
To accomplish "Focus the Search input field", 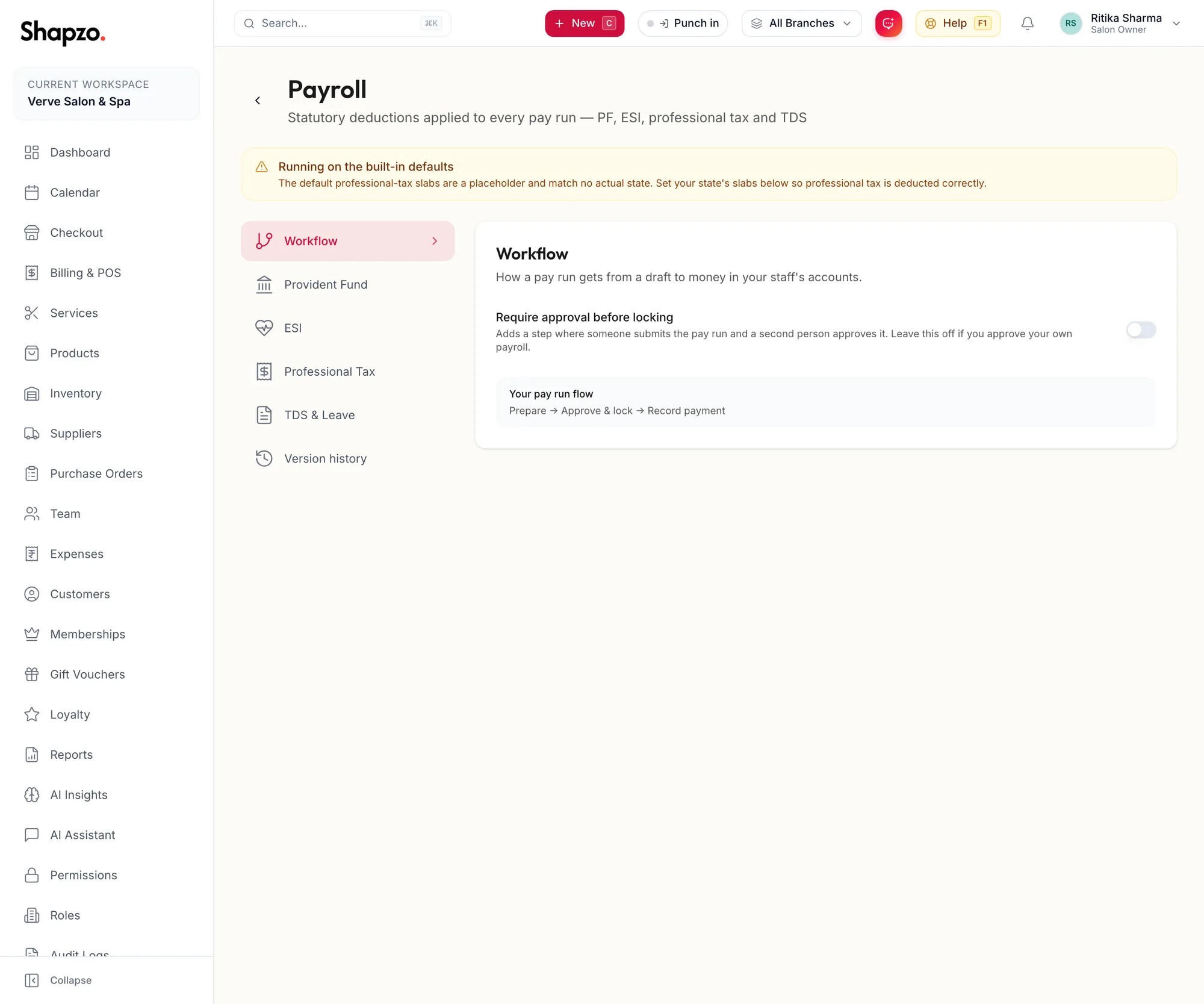I will pos(342,23).
